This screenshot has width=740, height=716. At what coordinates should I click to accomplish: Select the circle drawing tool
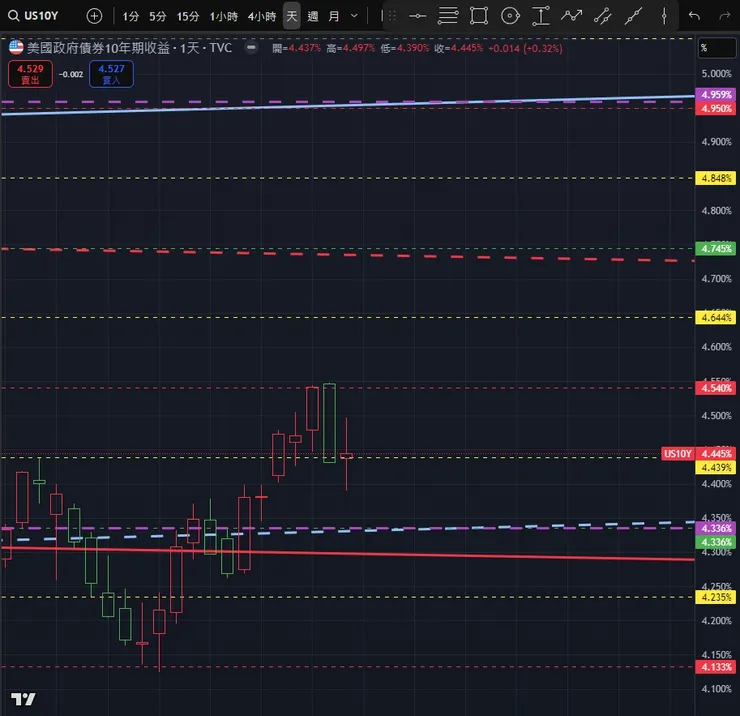510,16
